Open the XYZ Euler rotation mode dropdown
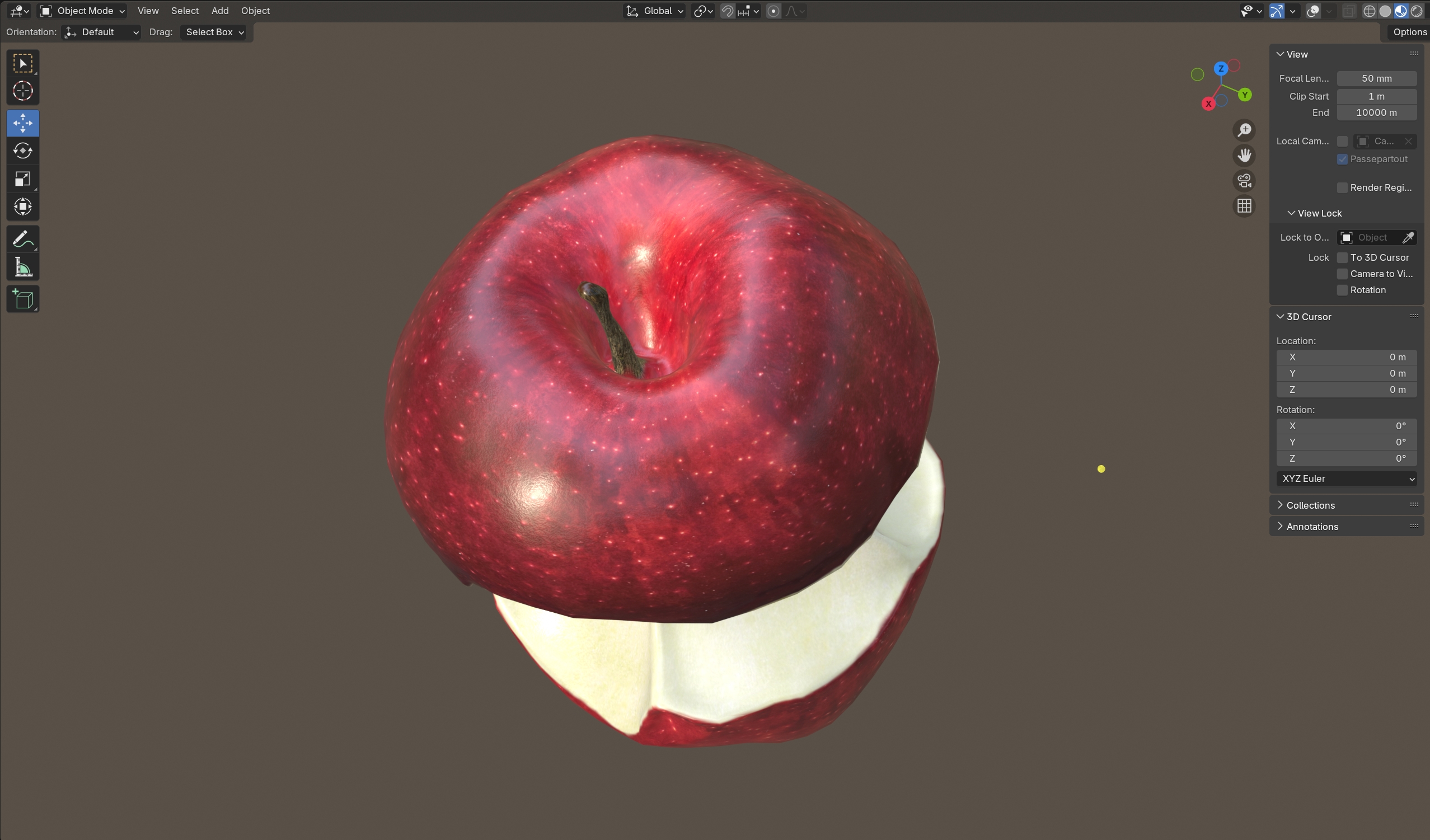 1346,479
